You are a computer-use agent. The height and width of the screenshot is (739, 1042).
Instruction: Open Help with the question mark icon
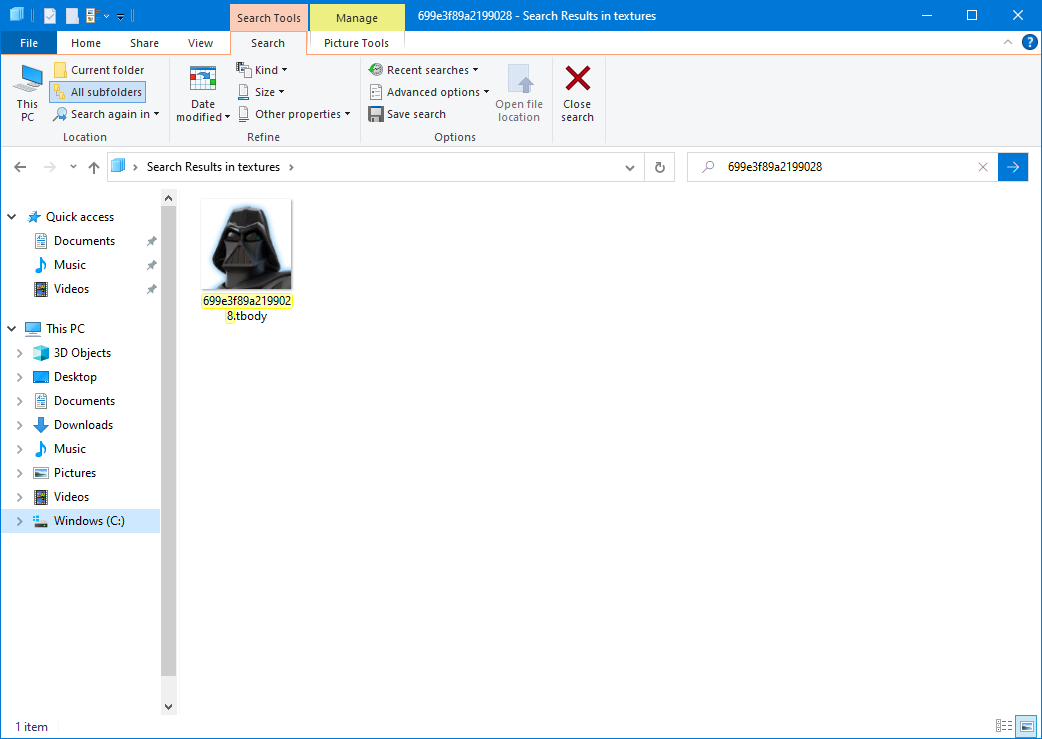coord(1029,43)
